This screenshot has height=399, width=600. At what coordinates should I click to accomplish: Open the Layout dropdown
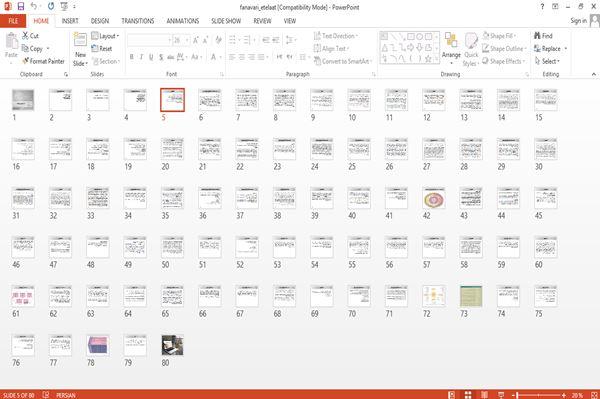[x=105, y=36]
